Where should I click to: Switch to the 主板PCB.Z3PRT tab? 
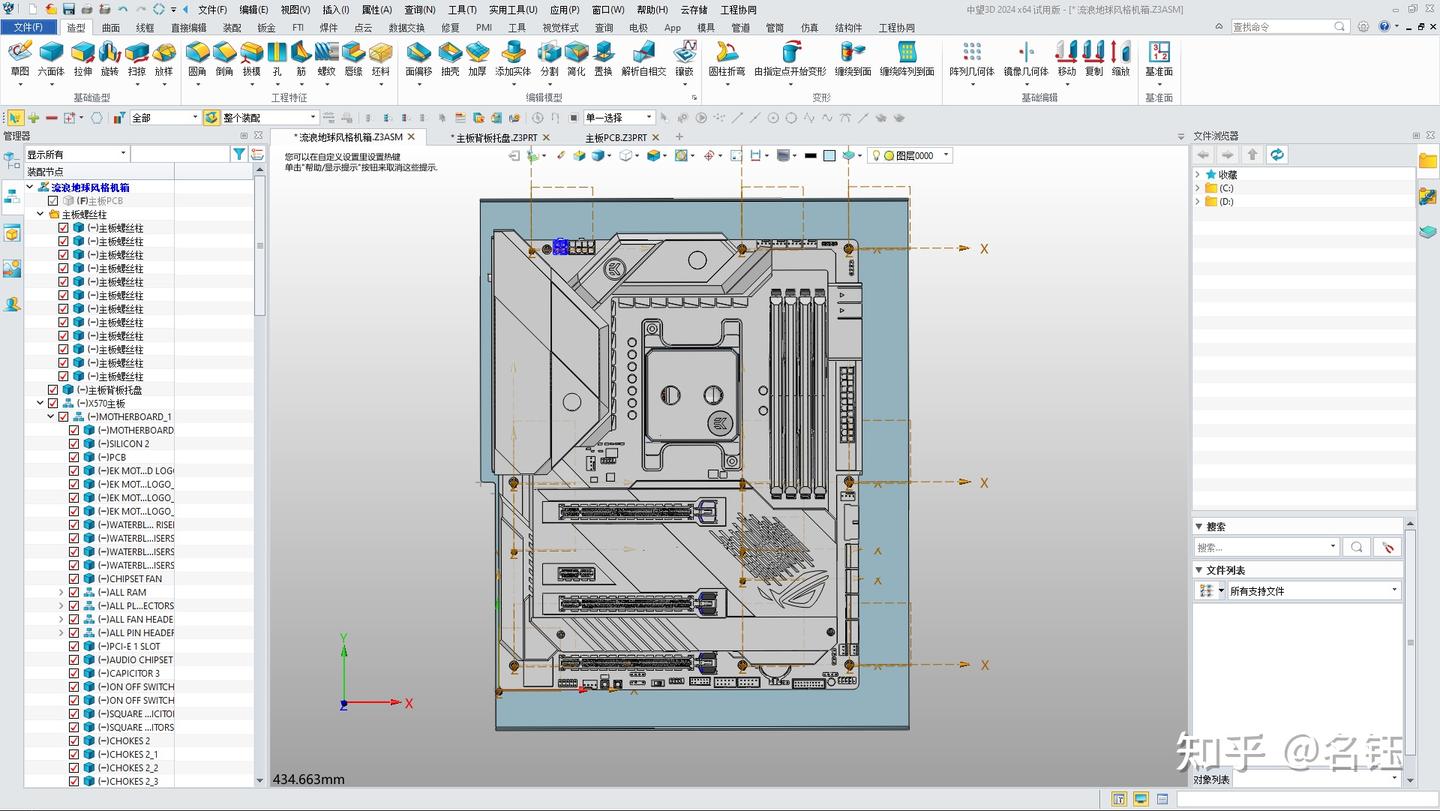pyautogui.click(x=616, y=137)
